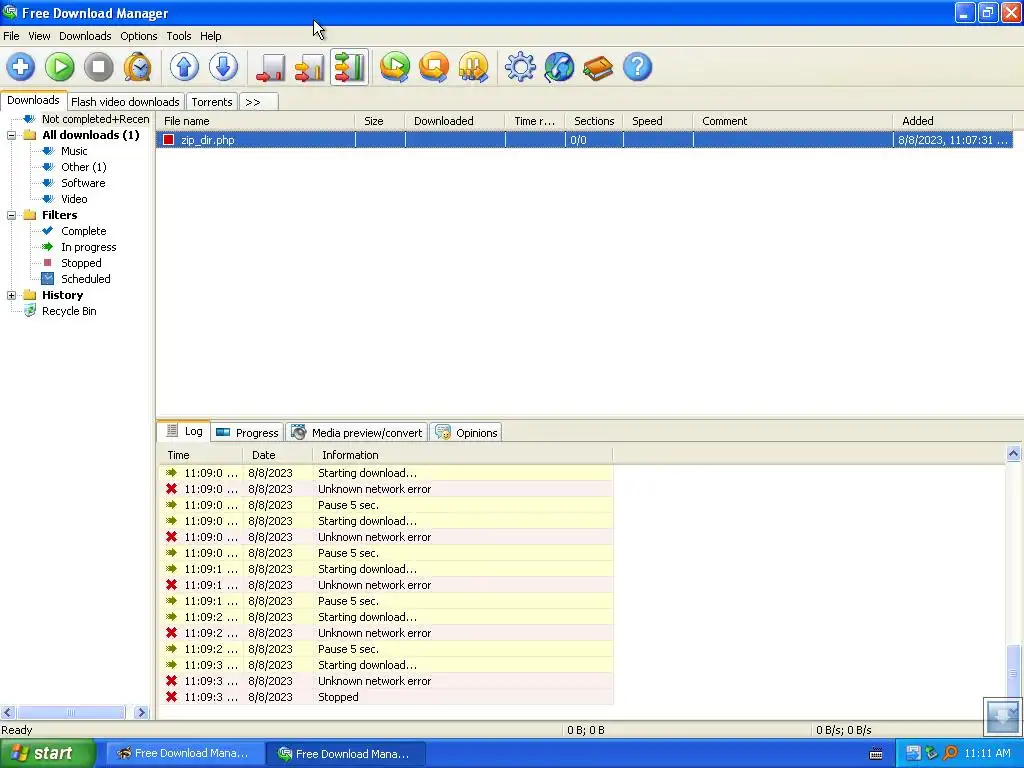The width and height of the screenshot is (1024, 768).
Task: Sort by the Downloaded column header
Action: pyautogui.click(x=455, y=121)
